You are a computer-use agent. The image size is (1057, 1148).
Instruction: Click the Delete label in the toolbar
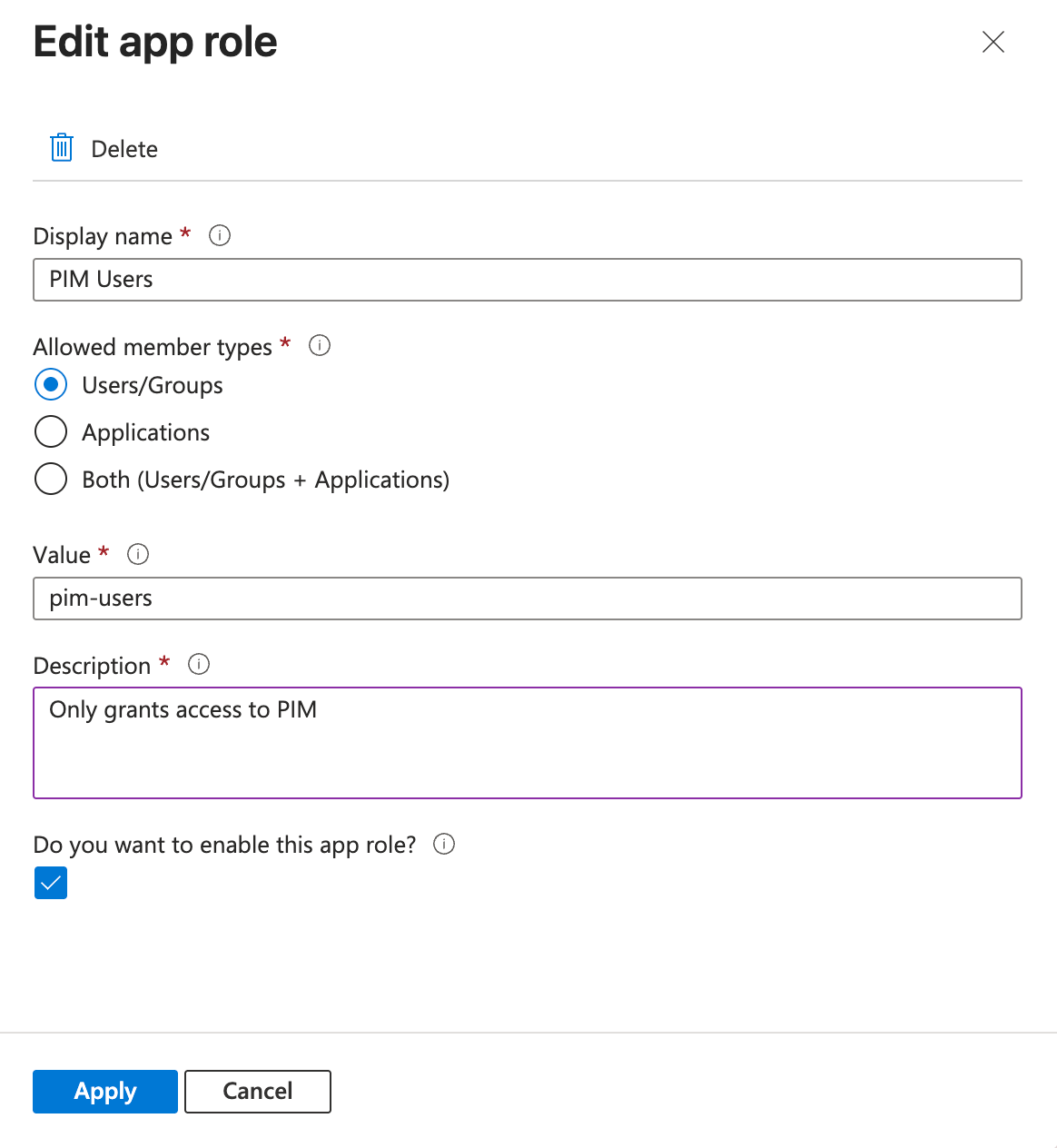[124, 149]
